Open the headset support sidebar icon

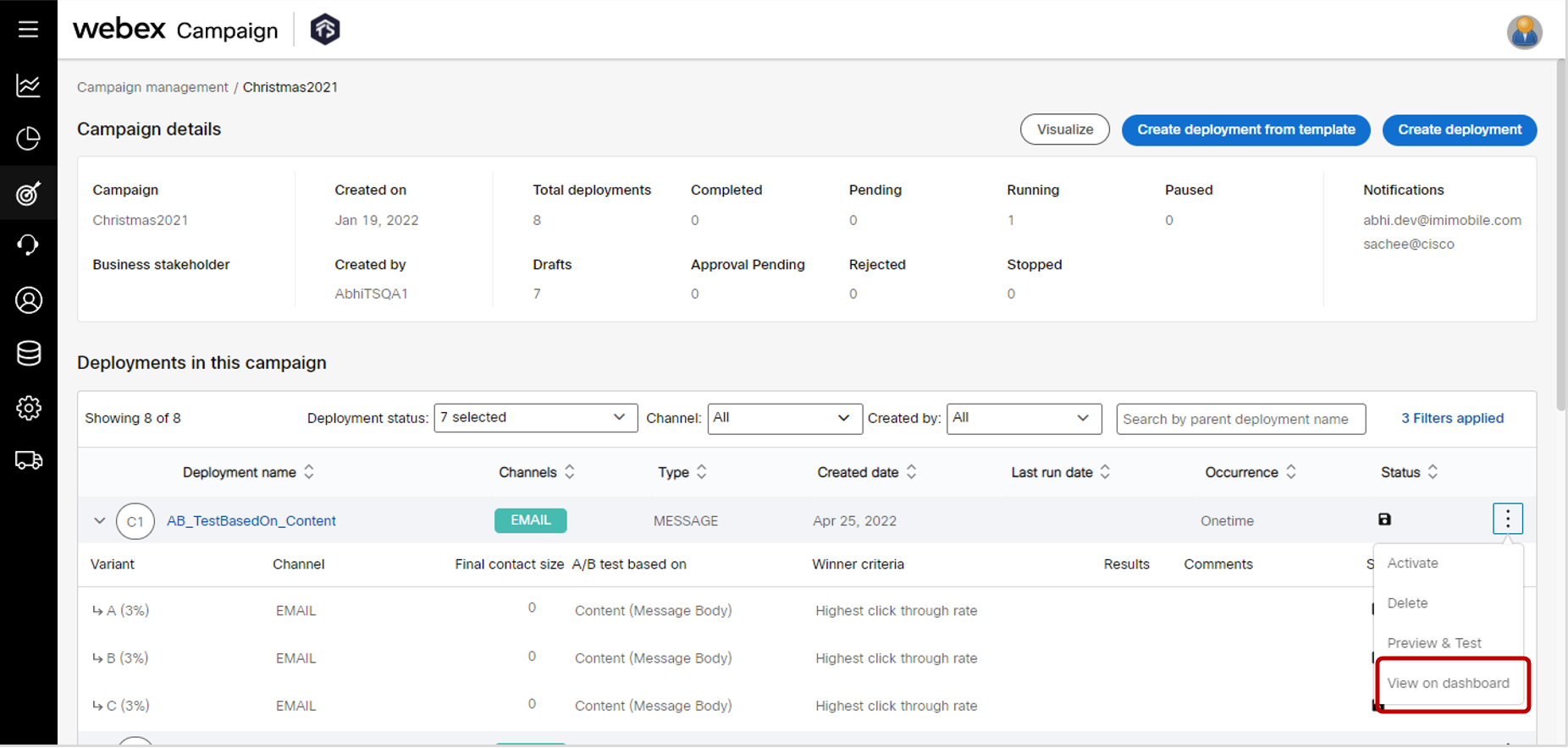click(28, 245)
